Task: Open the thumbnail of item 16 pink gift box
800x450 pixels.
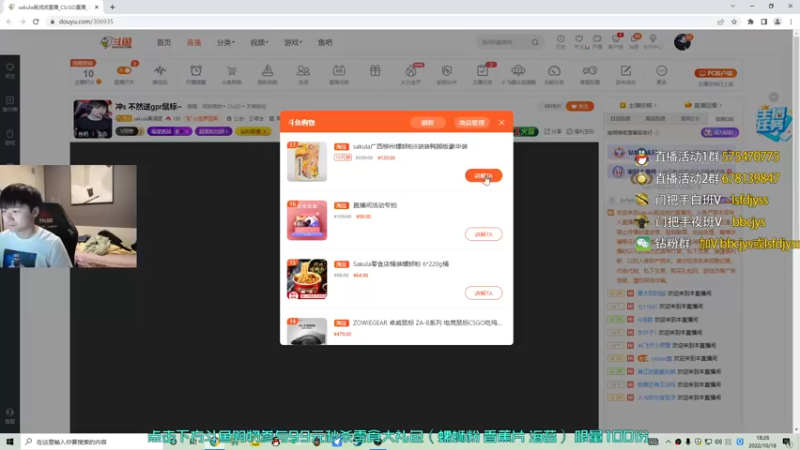Action: [307, 220]
